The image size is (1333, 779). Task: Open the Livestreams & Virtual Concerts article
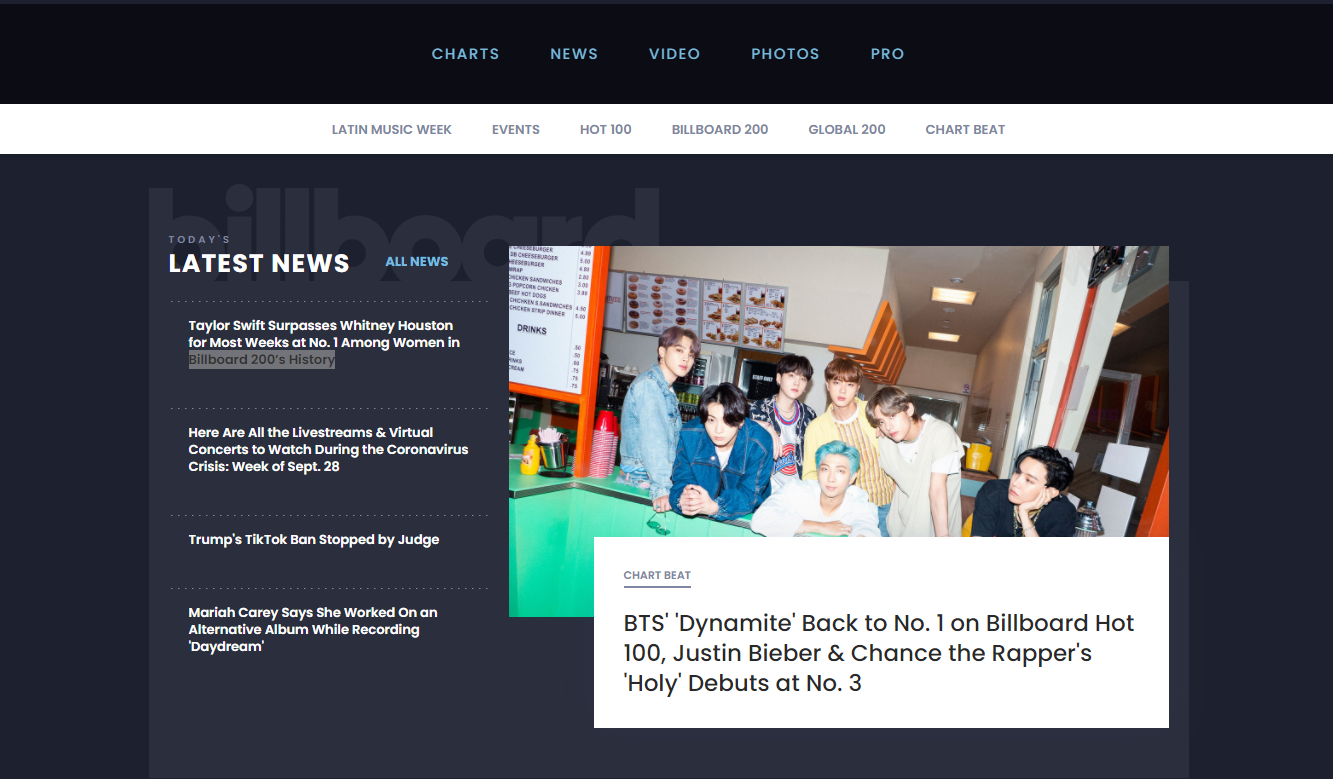pyautogui.click(x=328, y=450)
